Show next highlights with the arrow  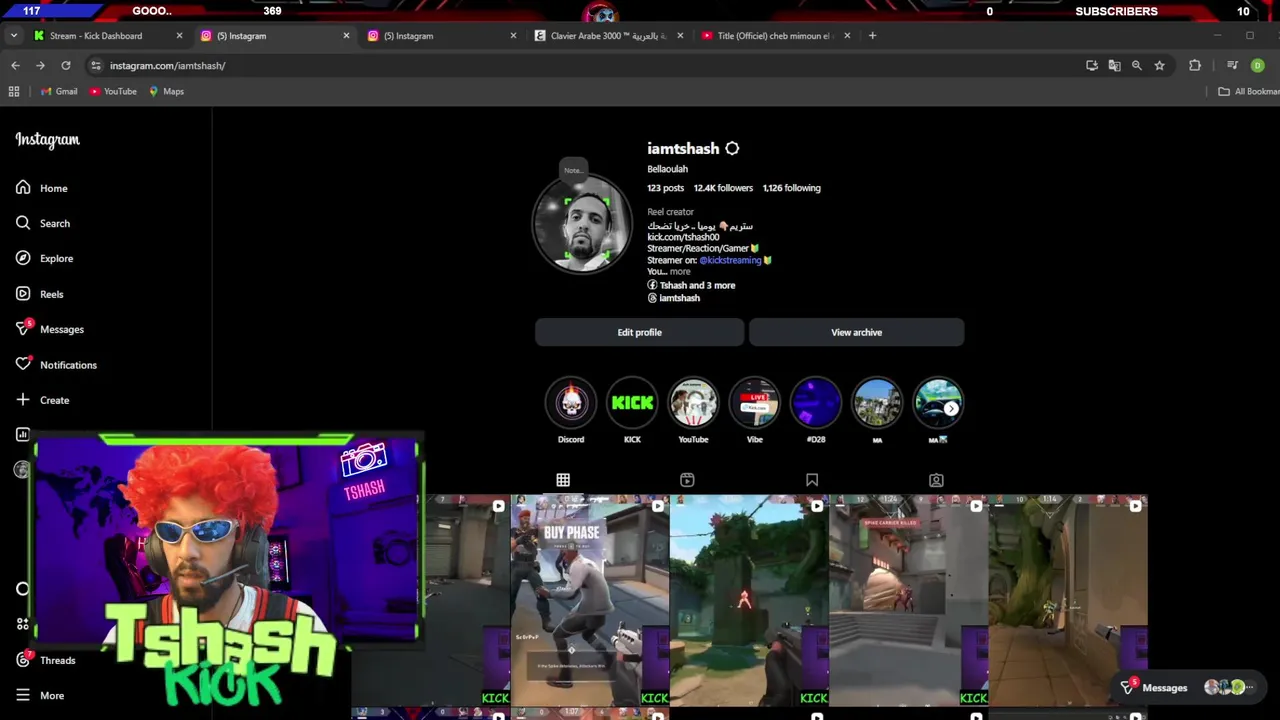(x=951, y=408)
